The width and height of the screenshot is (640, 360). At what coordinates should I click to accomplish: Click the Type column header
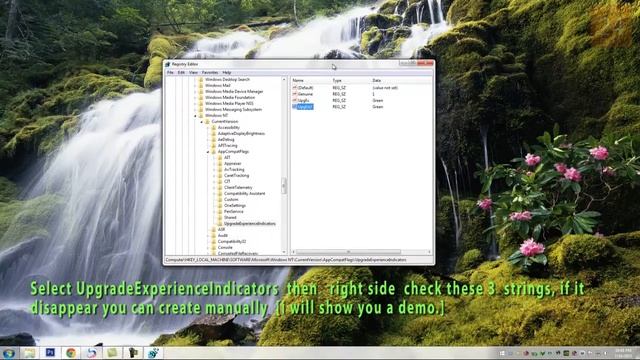[351, 81]
